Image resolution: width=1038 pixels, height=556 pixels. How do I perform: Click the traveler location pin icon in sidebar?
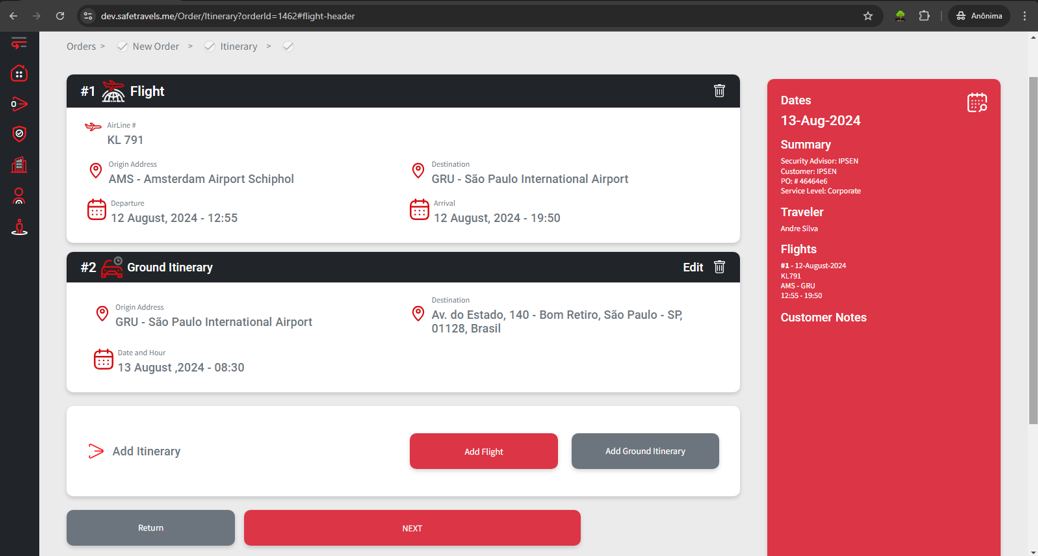[19, 228]
